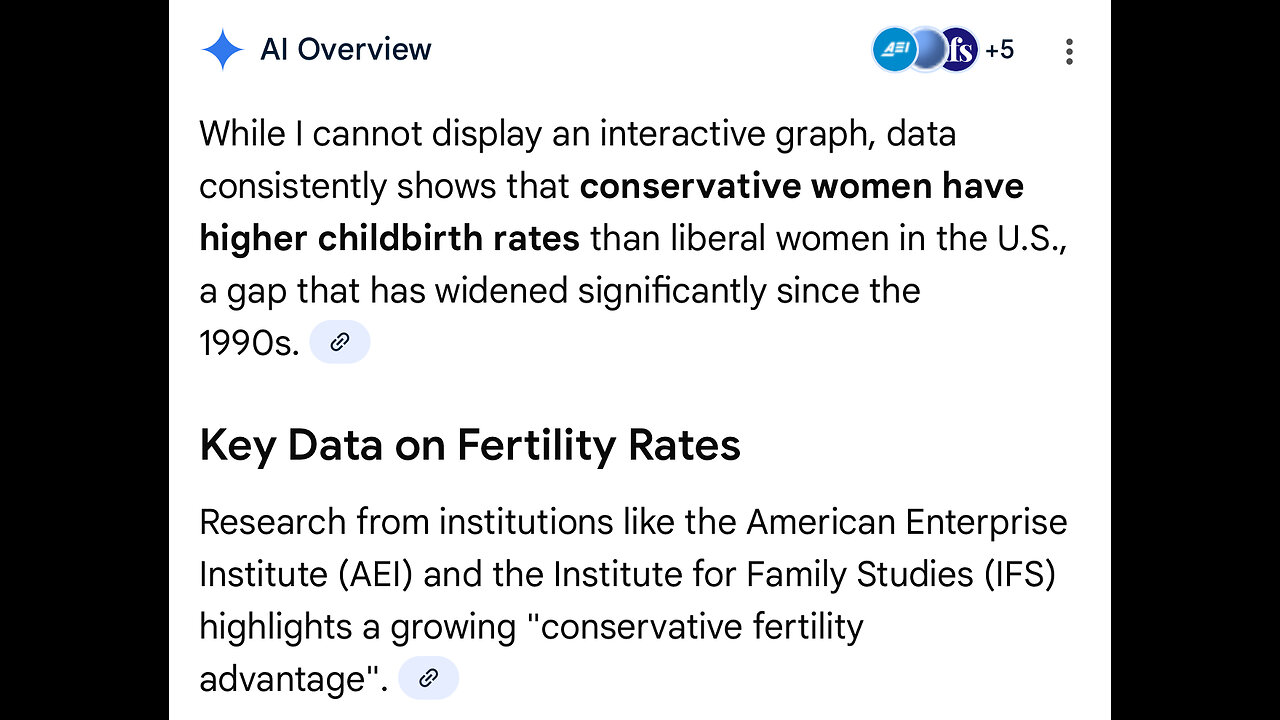Click the "AI Overview" title label
Screen dimensions: 1280x720
[345, 49]
